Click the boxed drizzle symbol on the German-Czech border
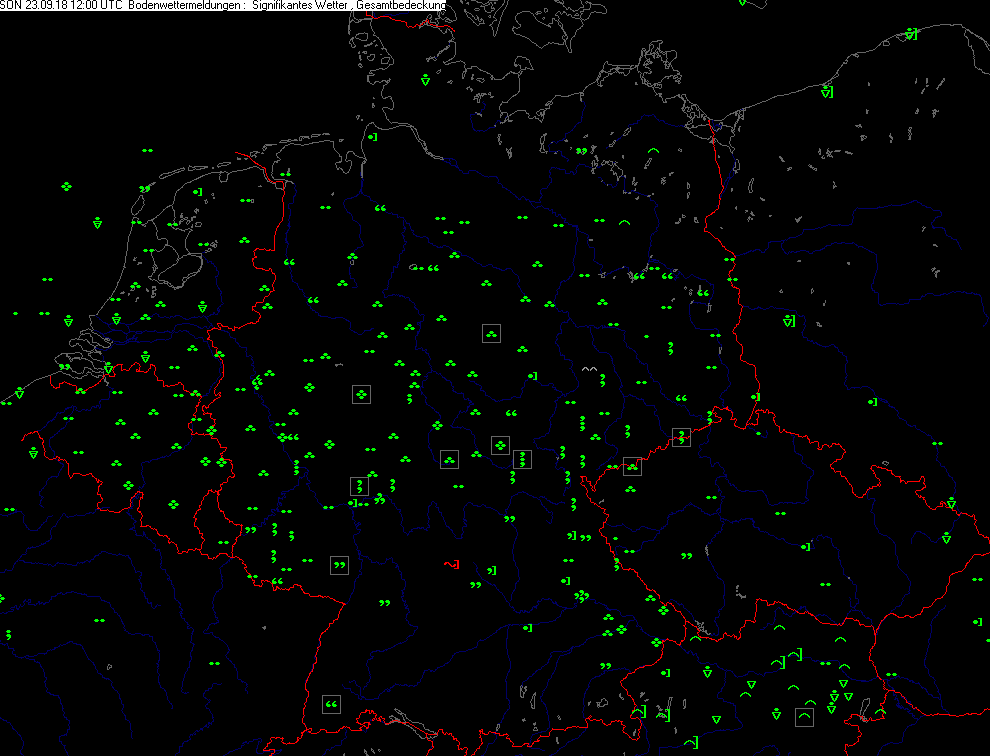The image size is (990, 756). (x=682, y=437)
